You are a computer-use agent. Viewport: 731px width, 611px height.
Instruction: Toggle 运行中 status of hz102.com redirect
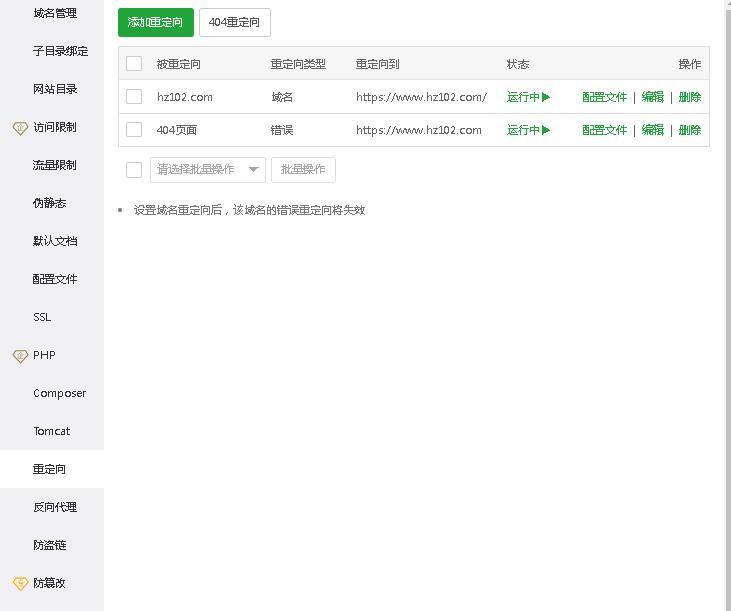(529, 97)
